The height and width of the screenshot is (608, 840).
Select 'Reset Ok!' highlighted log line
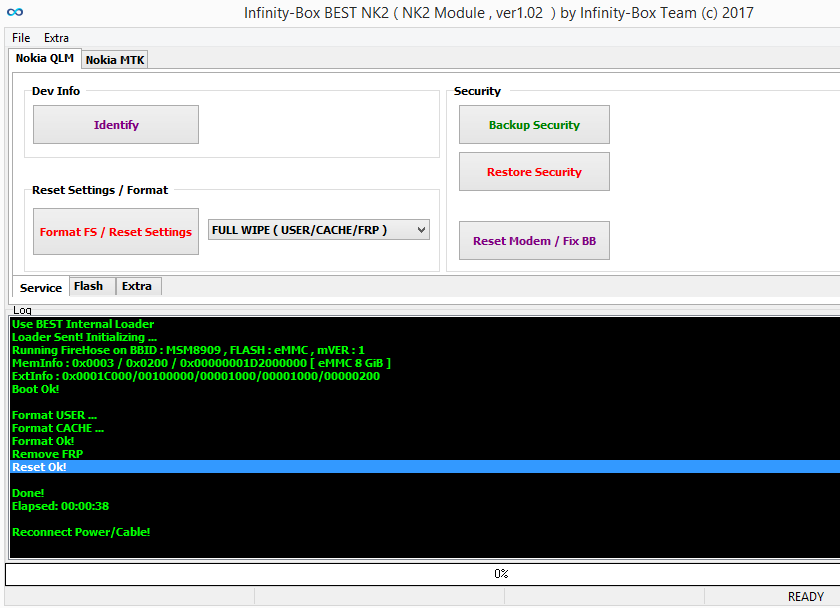(425, 467)
